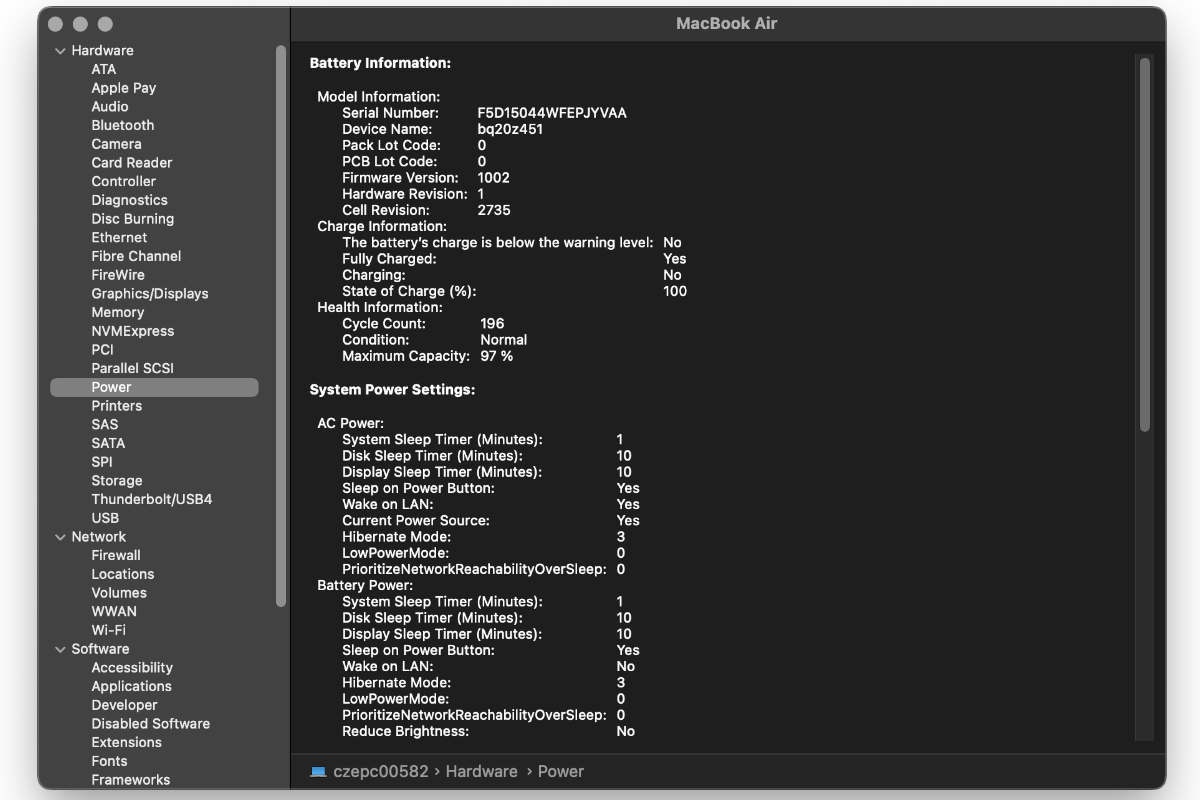Click Firmware Version value 1002
The width and height of the screenshot is (1200, 800).
(x=494, y=178)
